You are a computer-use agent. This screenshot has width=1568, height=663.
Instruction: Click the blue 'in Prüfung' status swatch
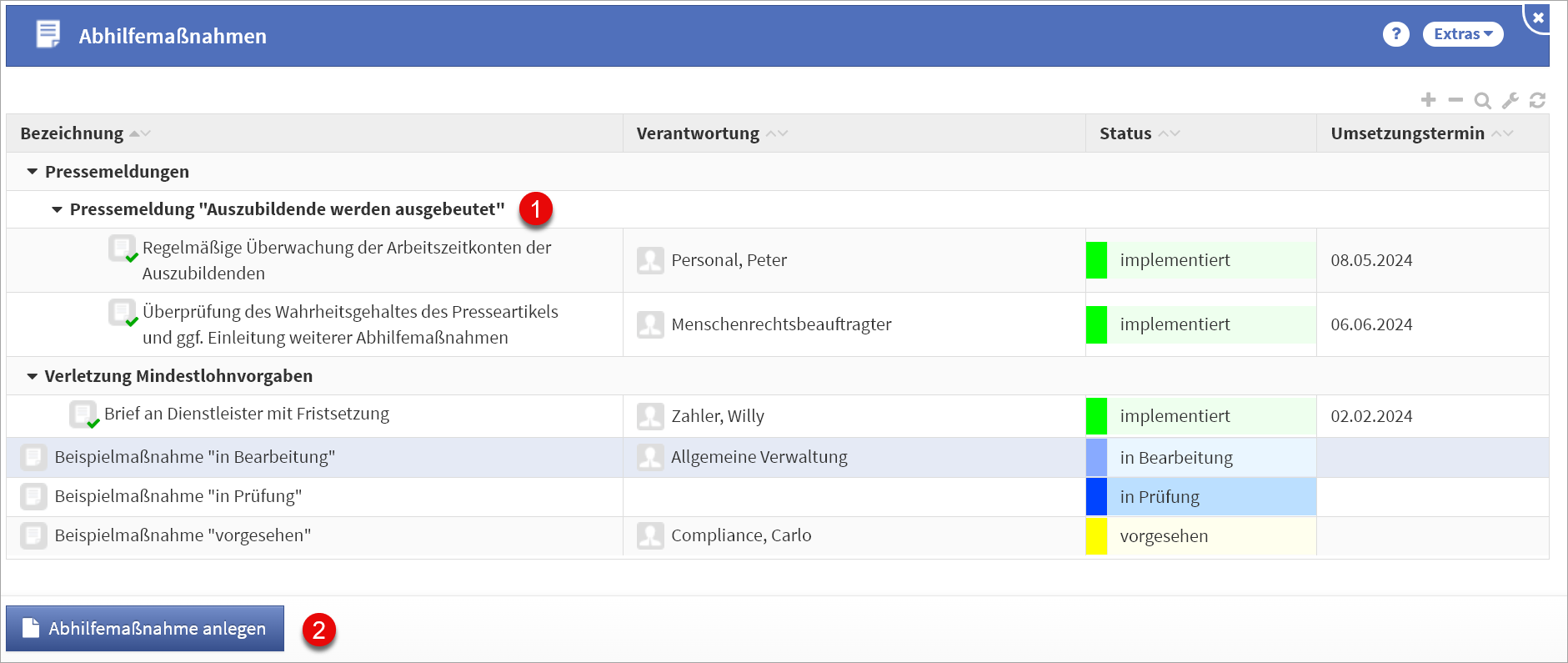(x=1096, y=497)
